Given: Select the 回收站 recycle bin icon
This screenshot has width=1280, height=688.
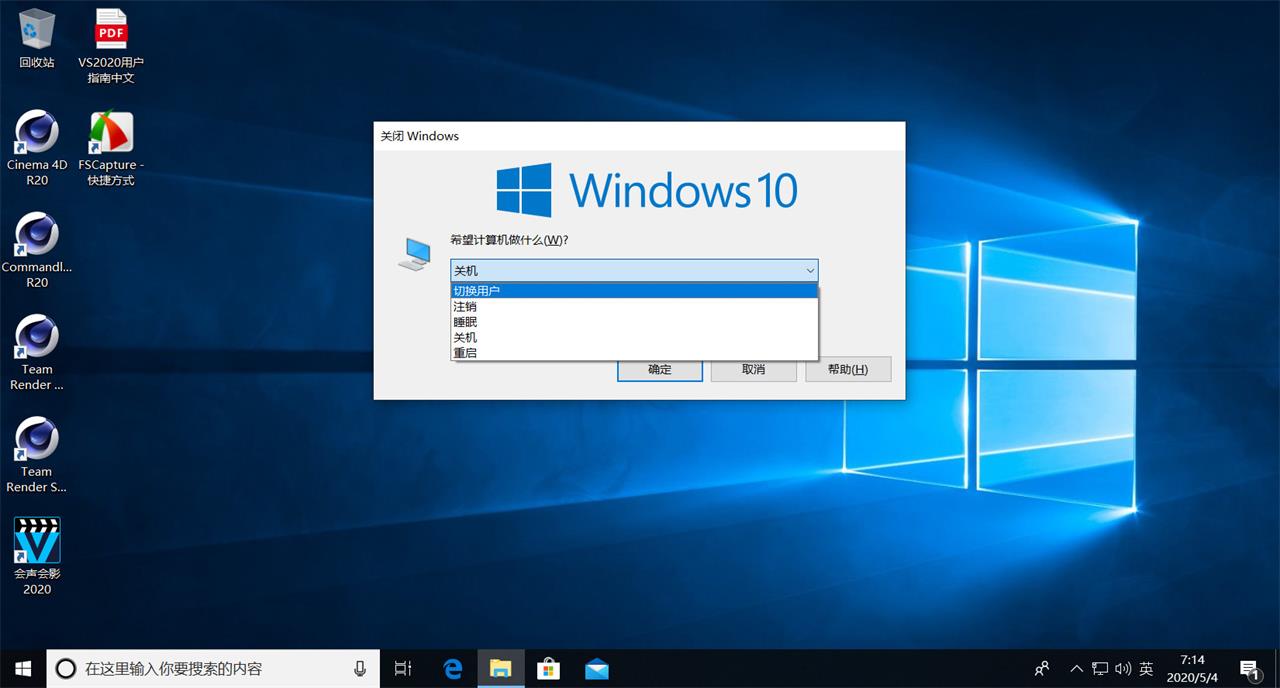Looking at the screenshot, I should pyautogui.click(x=37, y=30).
